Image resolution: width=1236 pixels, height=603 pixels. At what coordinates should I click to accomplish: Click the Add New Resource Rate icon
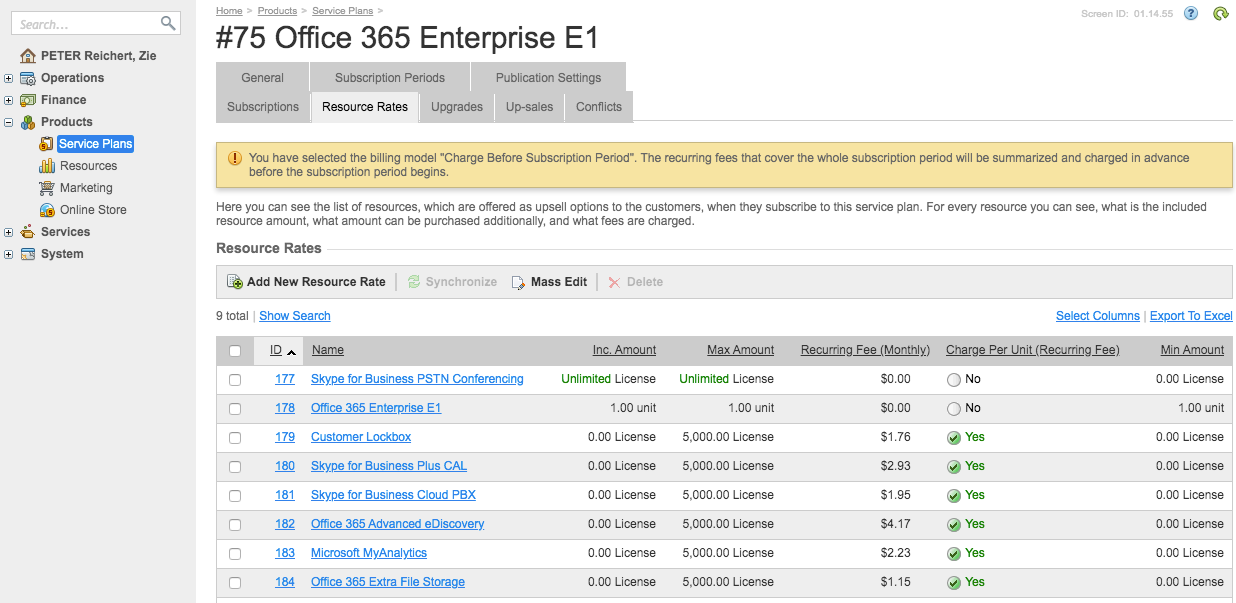[x=235, y=282]
